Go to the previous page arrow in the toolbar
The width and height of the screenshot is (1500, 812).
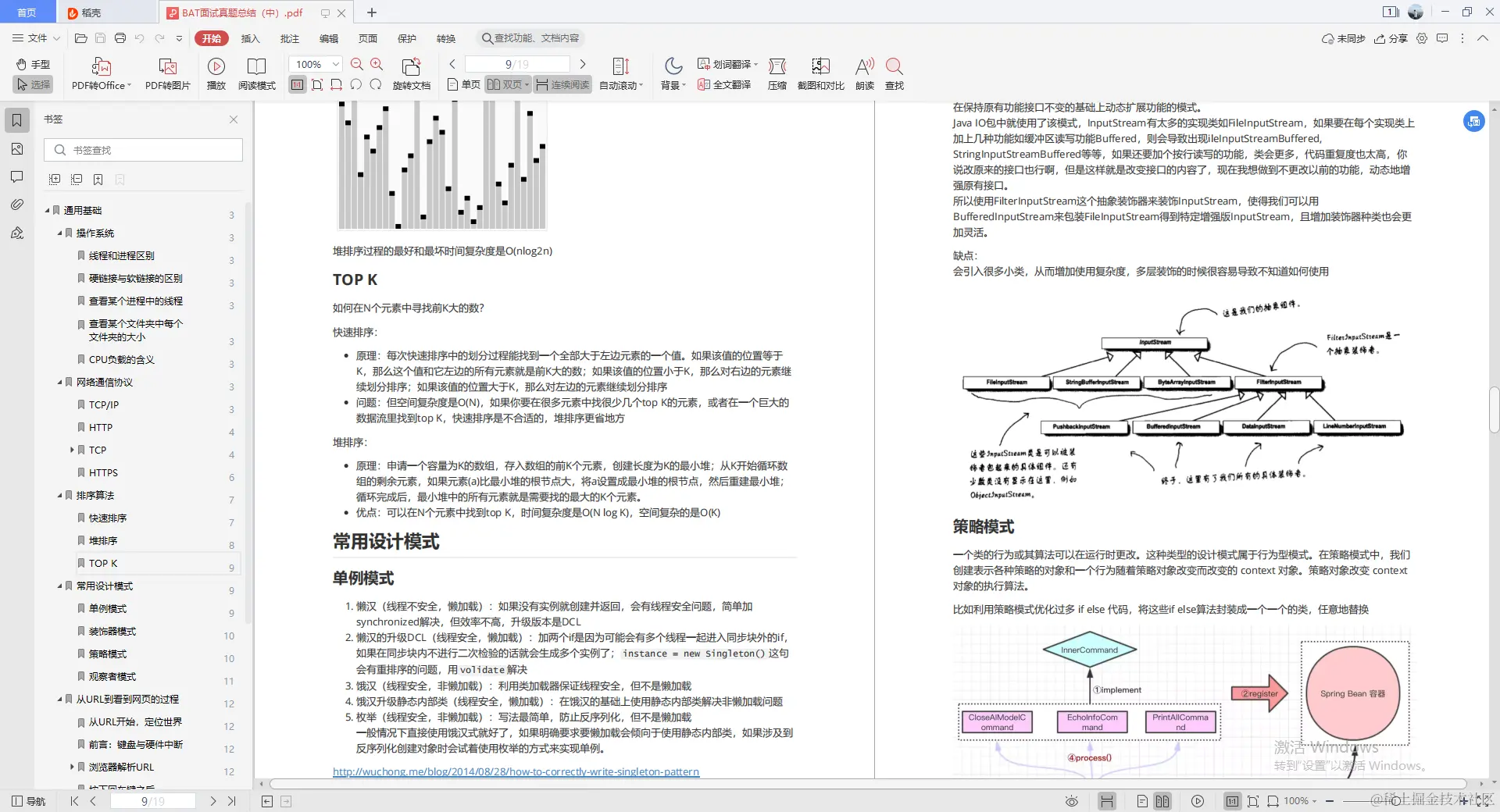click(x=452, y=64)
